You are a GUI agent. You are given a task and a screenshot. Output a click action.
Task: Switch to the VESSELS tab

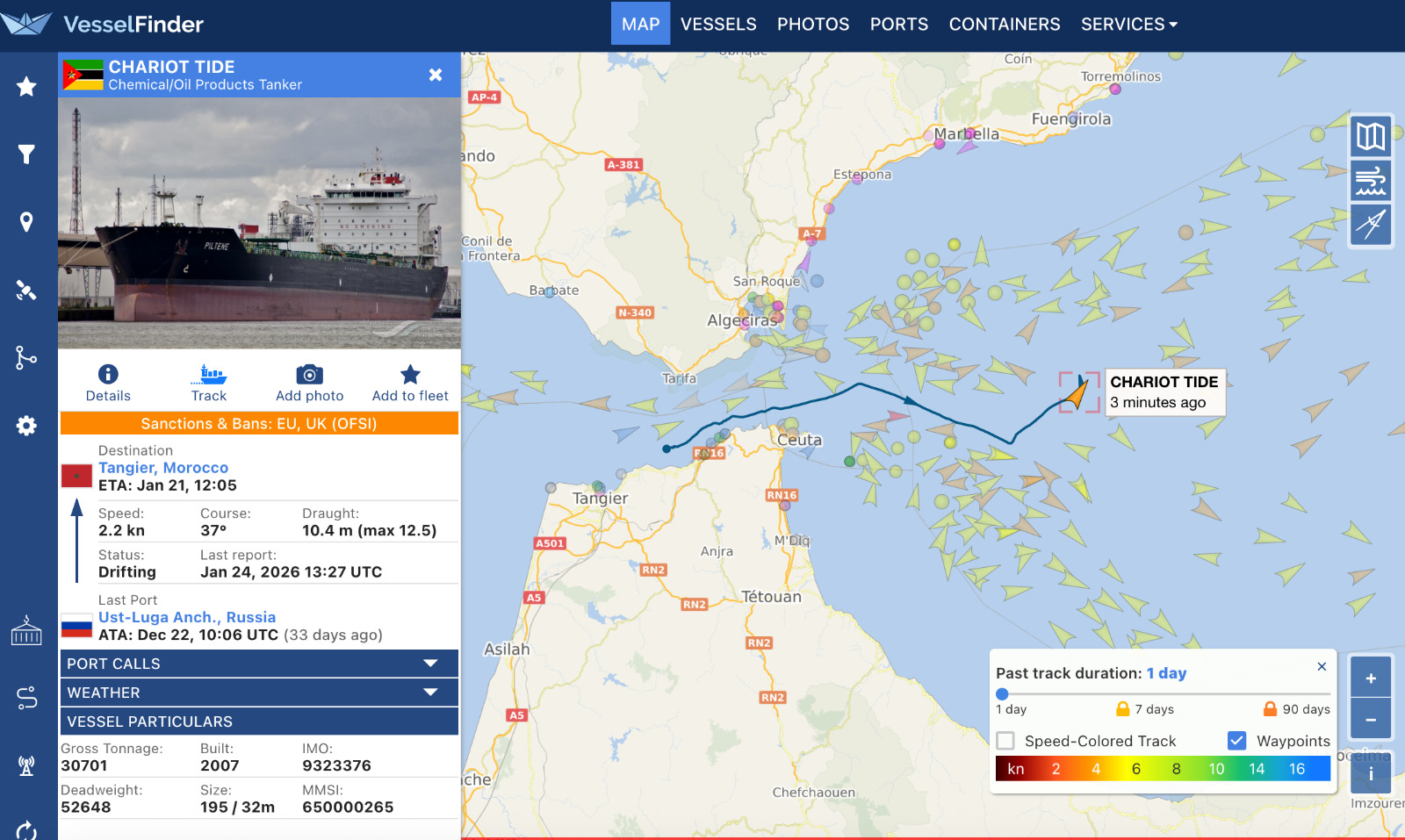(718, 24)
